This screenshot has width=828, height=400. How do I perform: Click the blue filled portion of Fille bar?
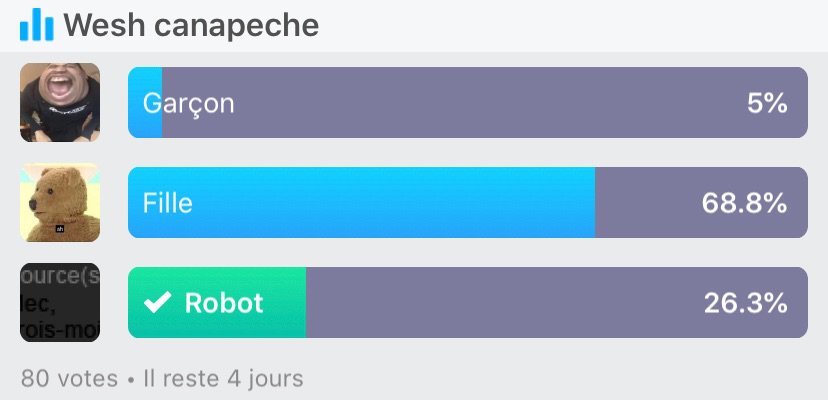(x=361, y=202)
